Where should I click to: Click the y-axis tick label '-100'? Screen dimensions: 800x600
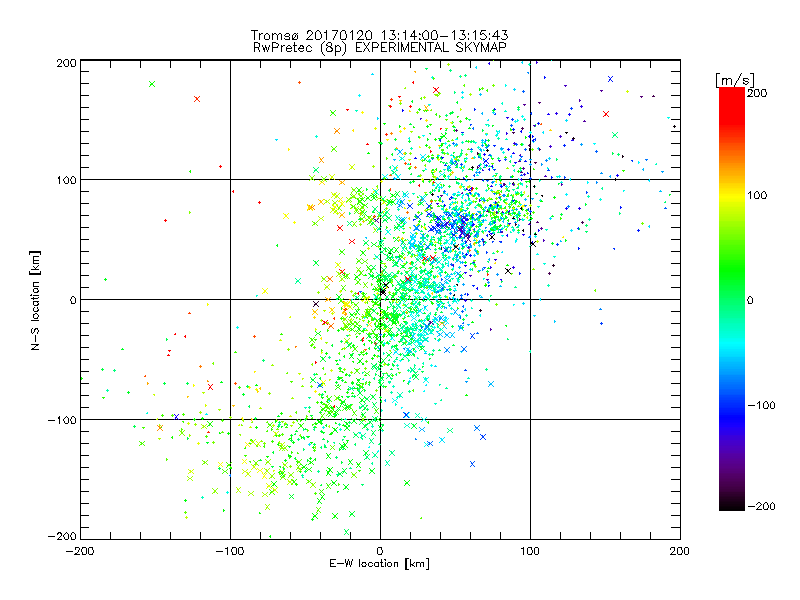coord(62,420)
